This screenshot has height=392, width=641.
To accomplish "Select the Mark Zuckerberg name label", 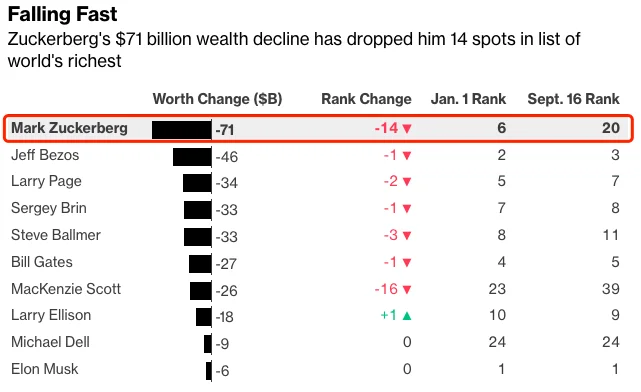I will (x=69, y=128).
